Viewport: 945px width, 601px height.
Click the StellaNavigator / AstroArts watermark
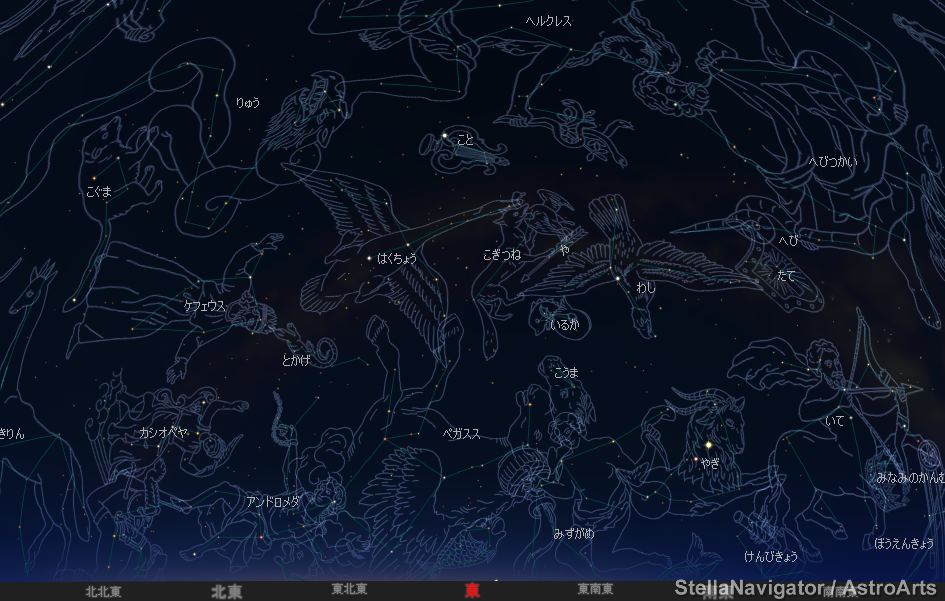click(x=805, y=588)
